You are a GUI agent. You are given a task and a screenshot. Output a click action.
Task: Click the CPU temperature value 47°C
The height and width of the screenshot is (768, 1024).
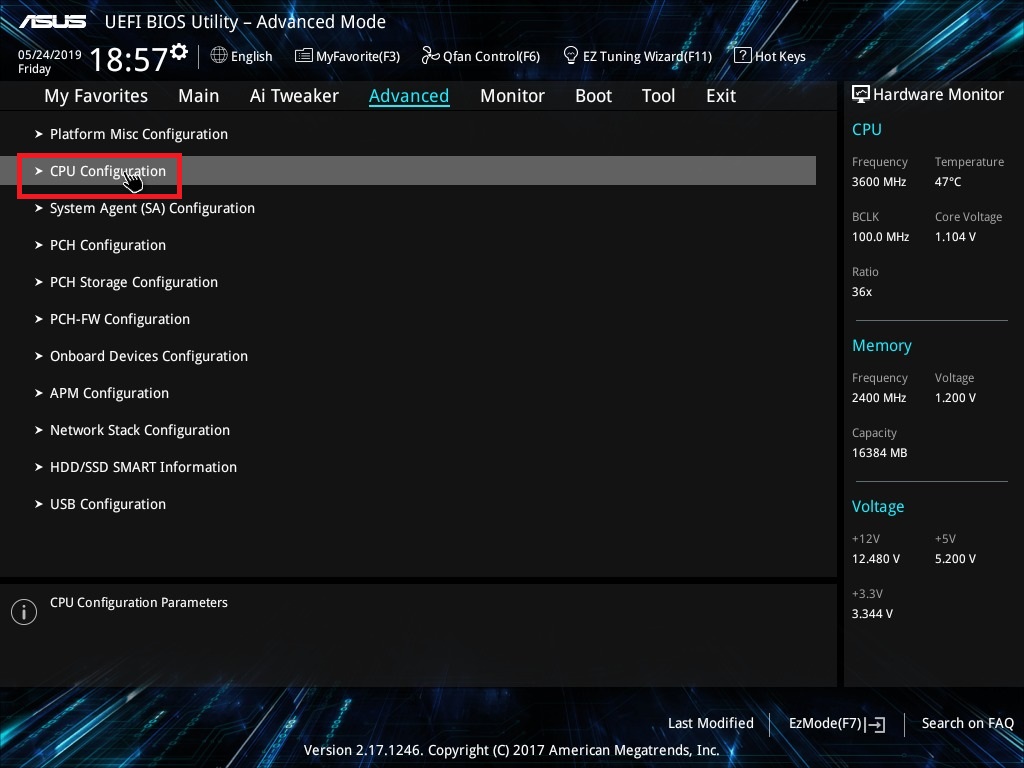point(948,182)
